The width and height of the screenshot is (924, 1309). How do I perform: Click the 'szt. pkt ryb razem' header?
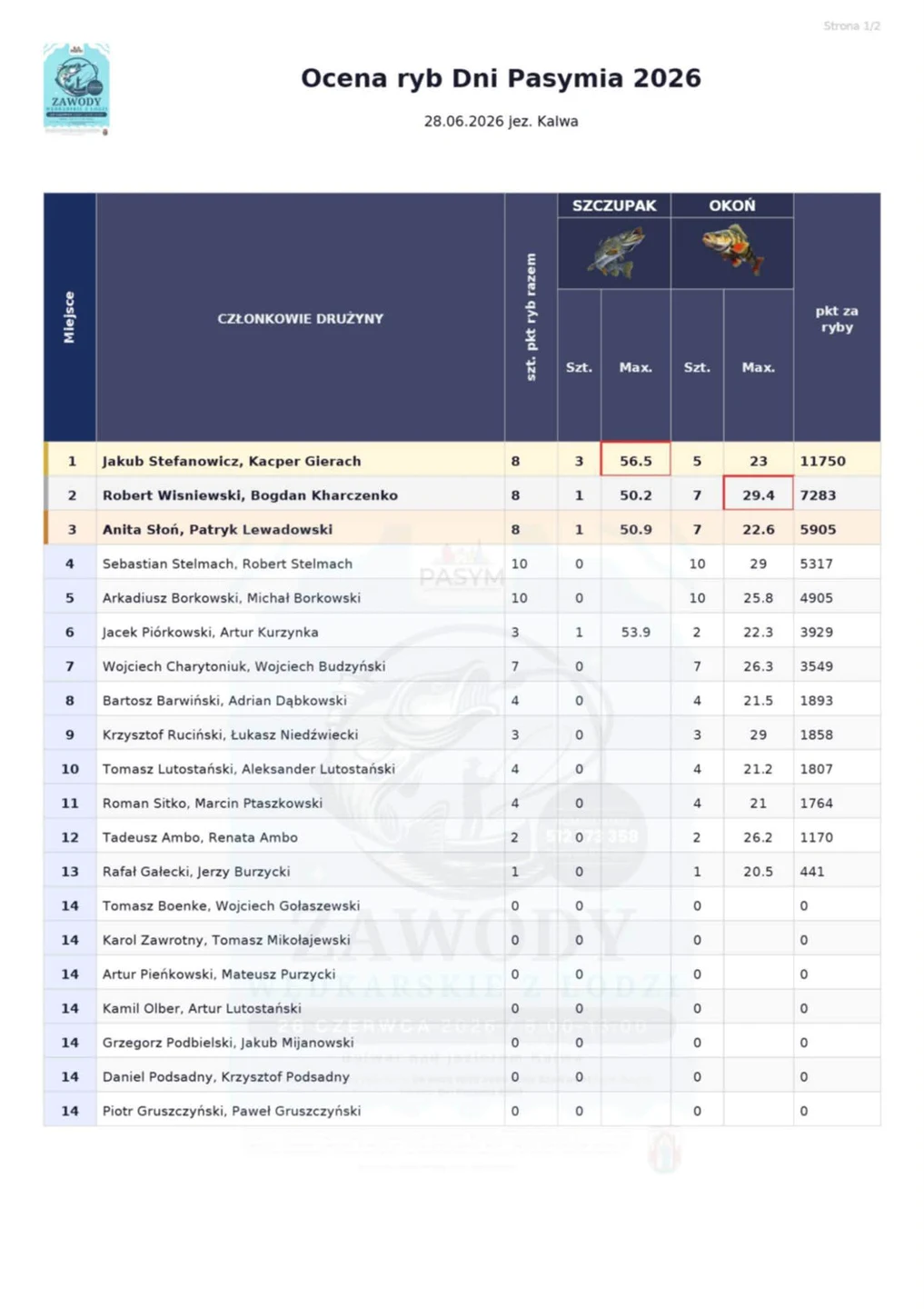pos(532,316)
